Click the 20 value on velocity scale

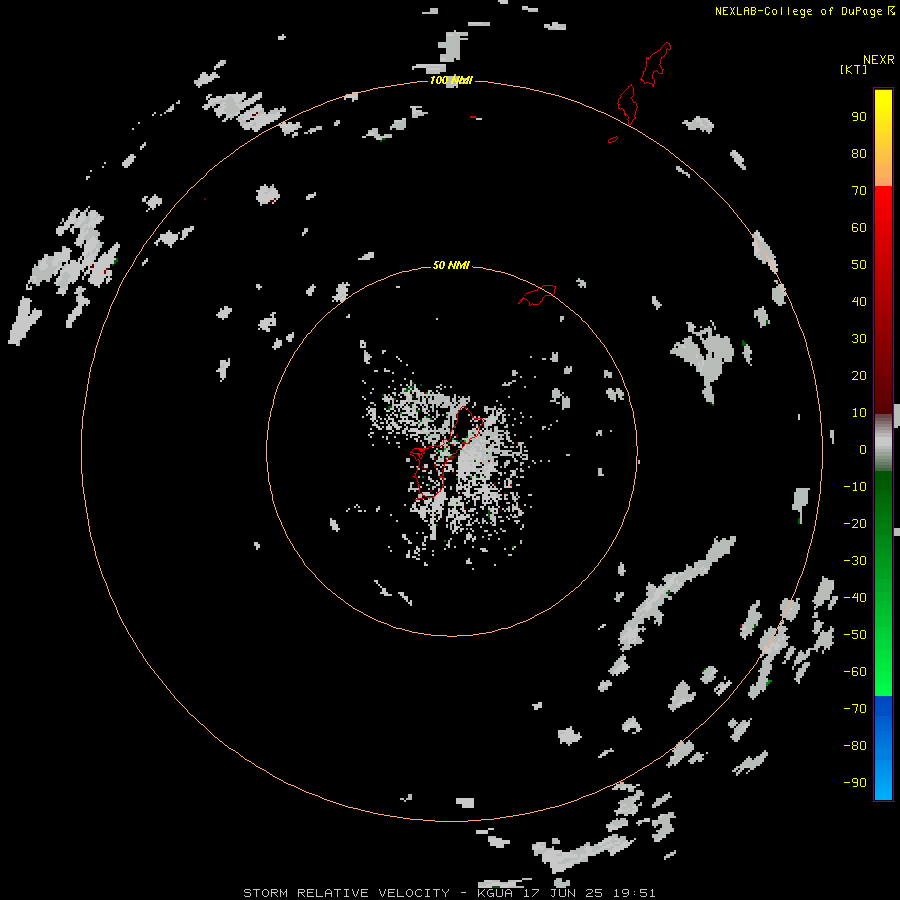click(859, 375)
